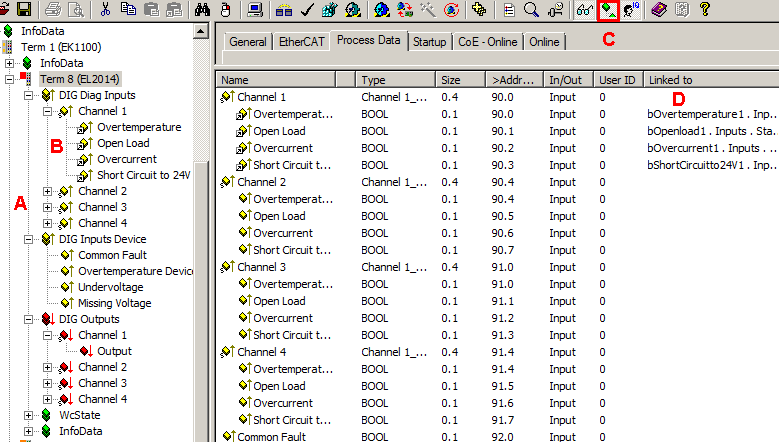779x442 pixels.
Task: Click the yellow puzzle-pieces toolbar icon
Action: pyautogui.click(x=479, y=9)
